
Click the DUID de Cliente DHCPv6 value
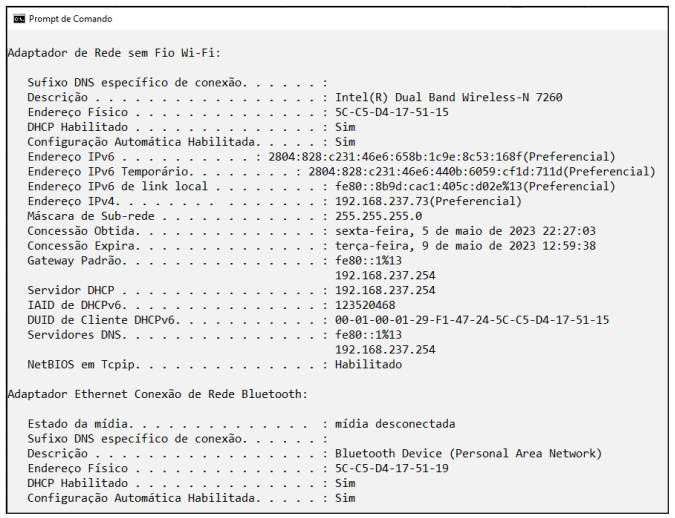pos(472,320)
